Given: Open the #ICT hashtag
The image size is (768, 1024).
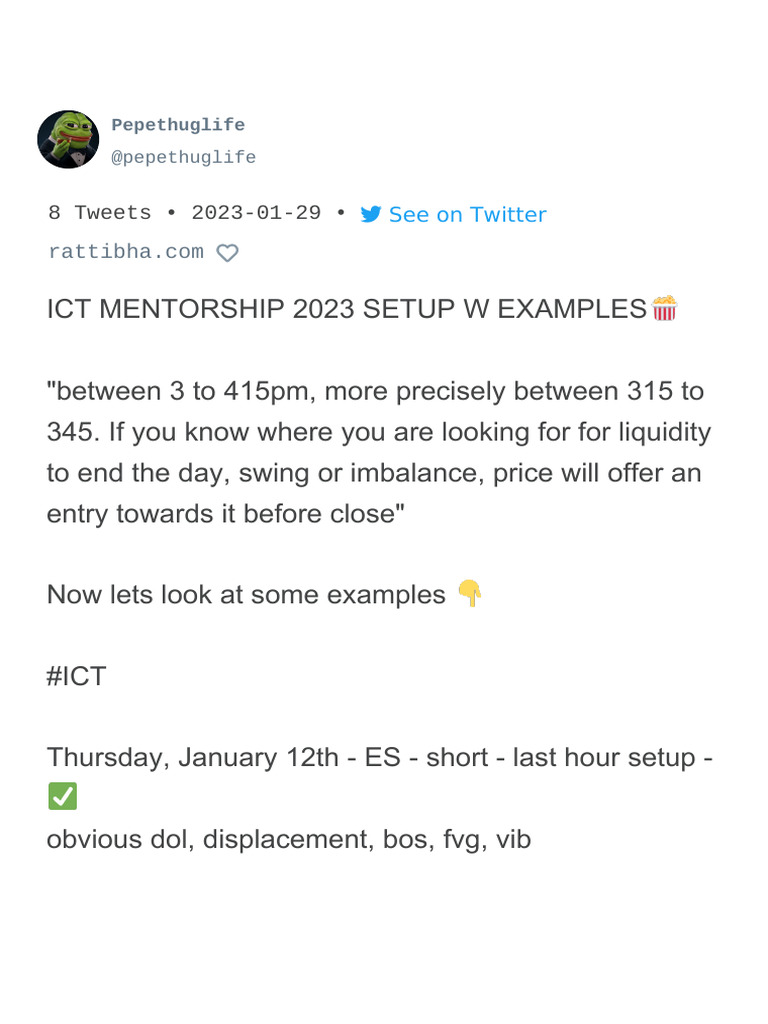Looking at the screenshot, I should 76,676.
